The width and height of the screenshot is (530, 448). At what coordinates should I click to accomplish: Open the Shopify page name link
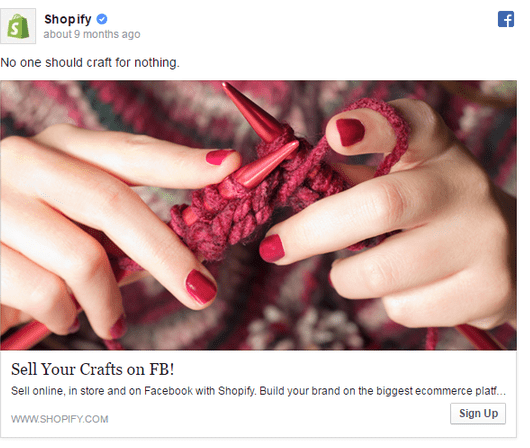[68, 19]
